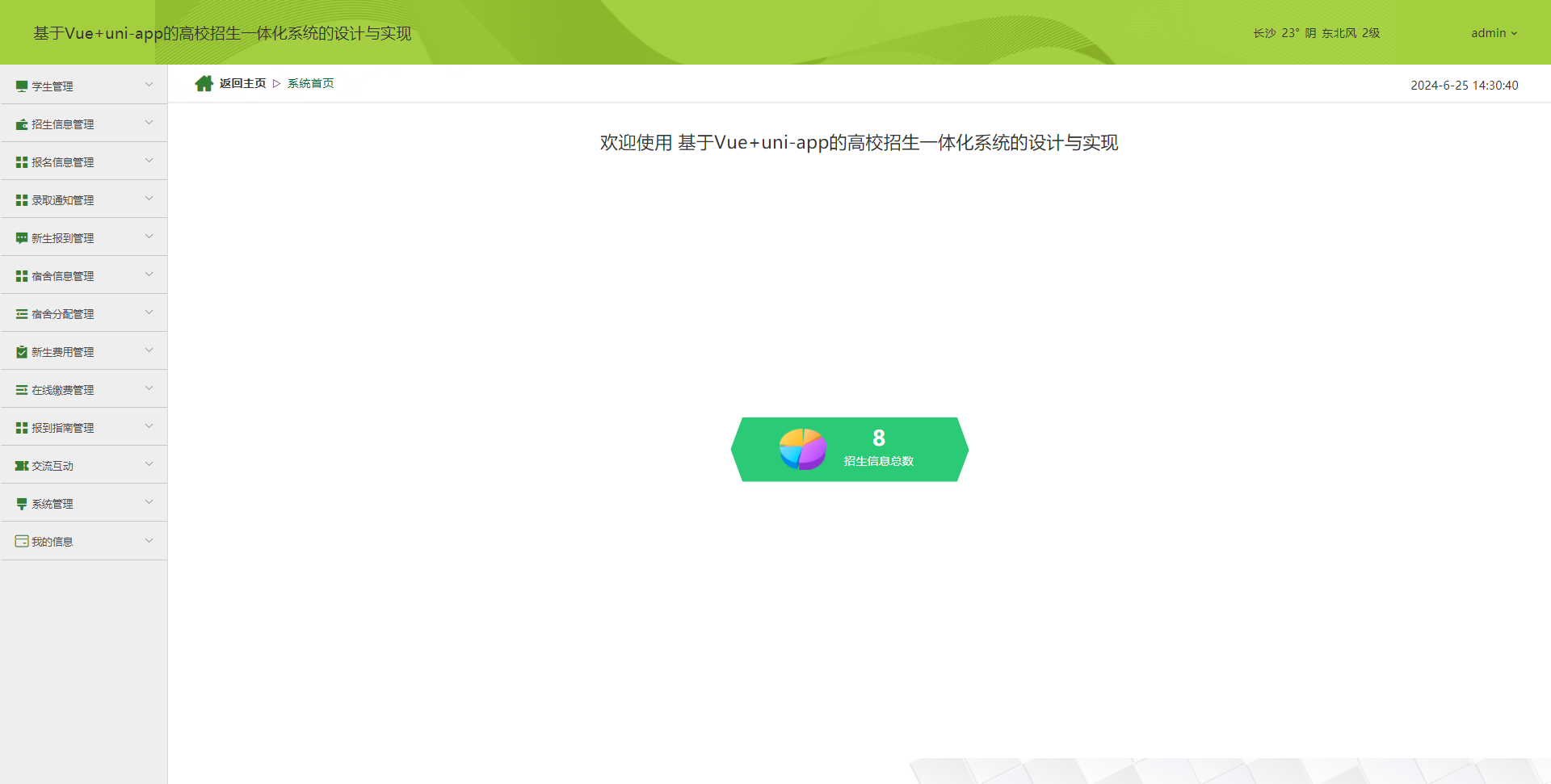Open 新生费用管理 sidebar menu
The image size is (1551, 784).
click(x=84, y=351)
